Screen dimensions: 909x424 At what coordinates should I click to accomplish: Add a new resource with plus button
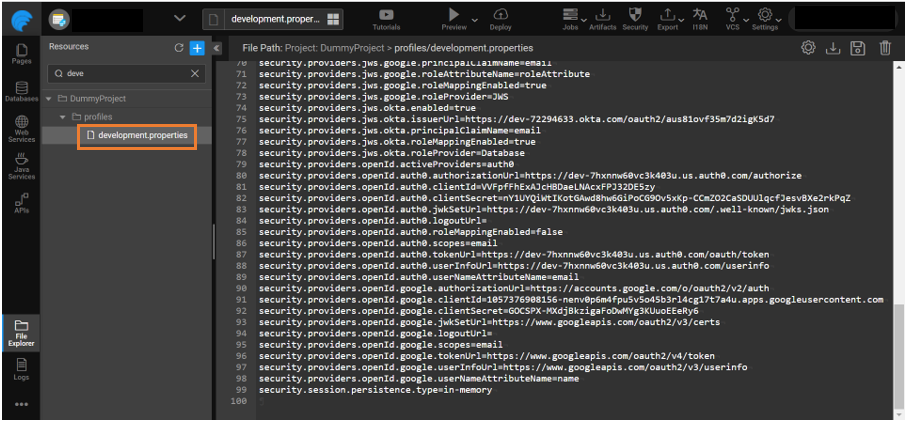(x=197, y=47)
